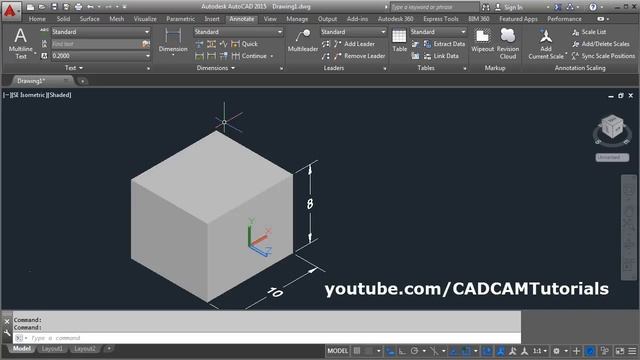Click the Continue dimension button
Viewport: 640px width, 360px height.
point(249,56)
